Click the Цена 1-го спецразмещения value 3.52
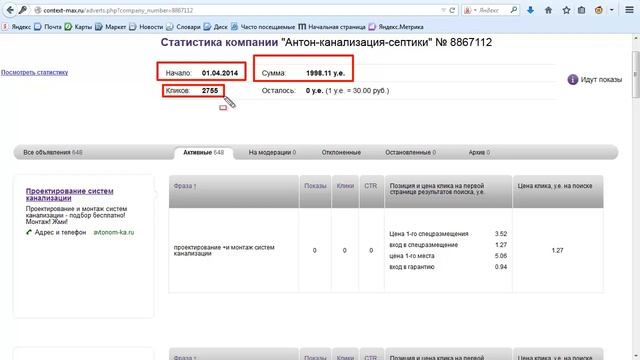This screenshot has width=640, height=360. pyautogui.click(x=501, y=234)
